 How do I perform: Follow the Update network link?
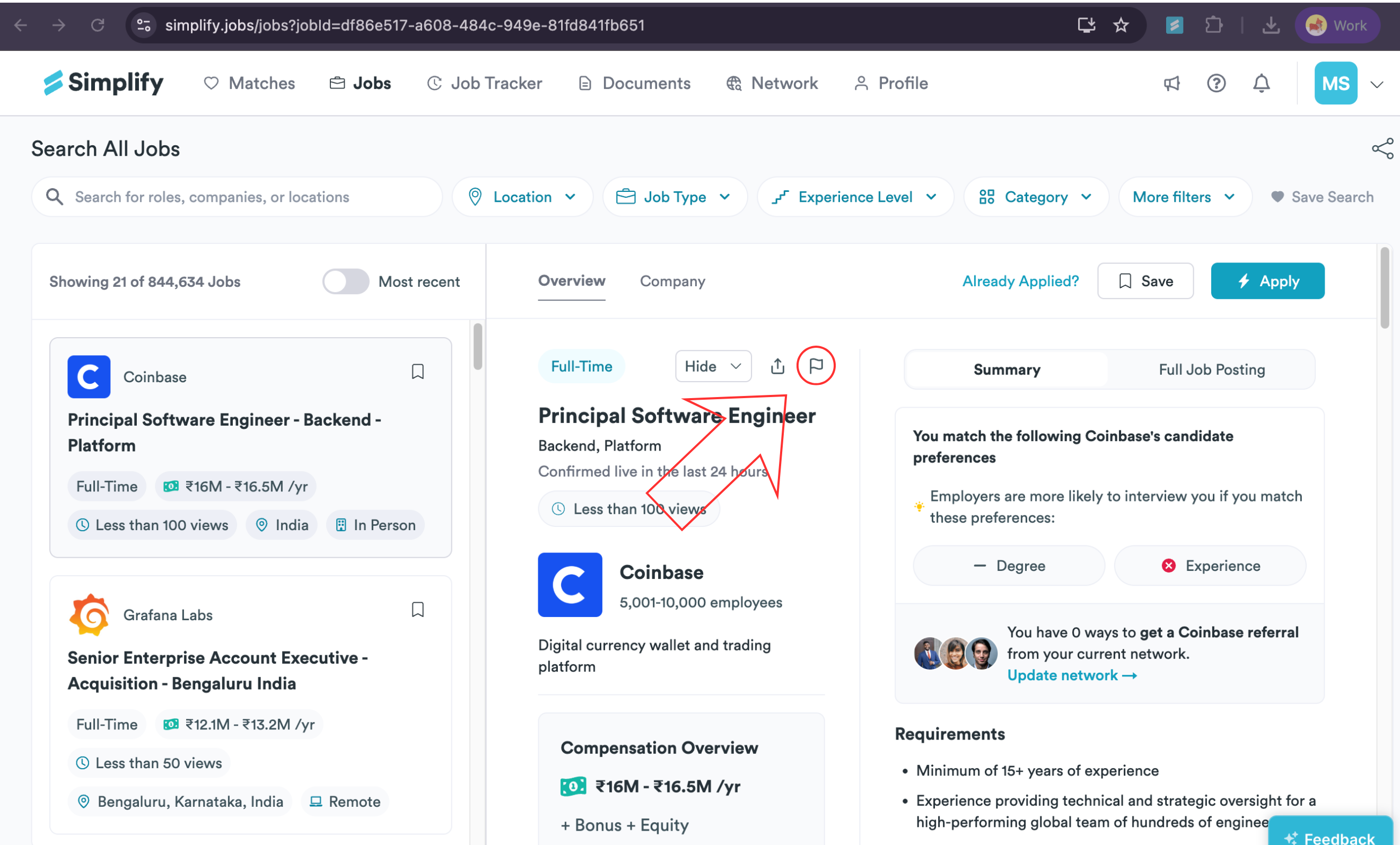1072,675
